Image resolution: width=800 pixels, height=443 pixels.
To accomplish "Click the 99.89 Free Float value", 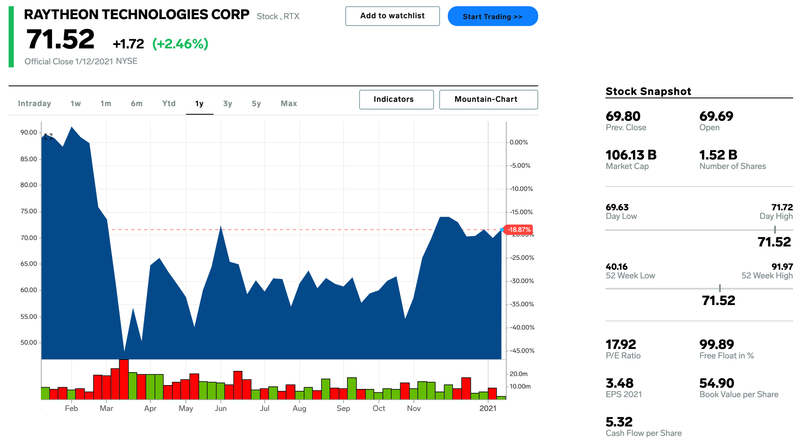I will [x=716, y=344].
